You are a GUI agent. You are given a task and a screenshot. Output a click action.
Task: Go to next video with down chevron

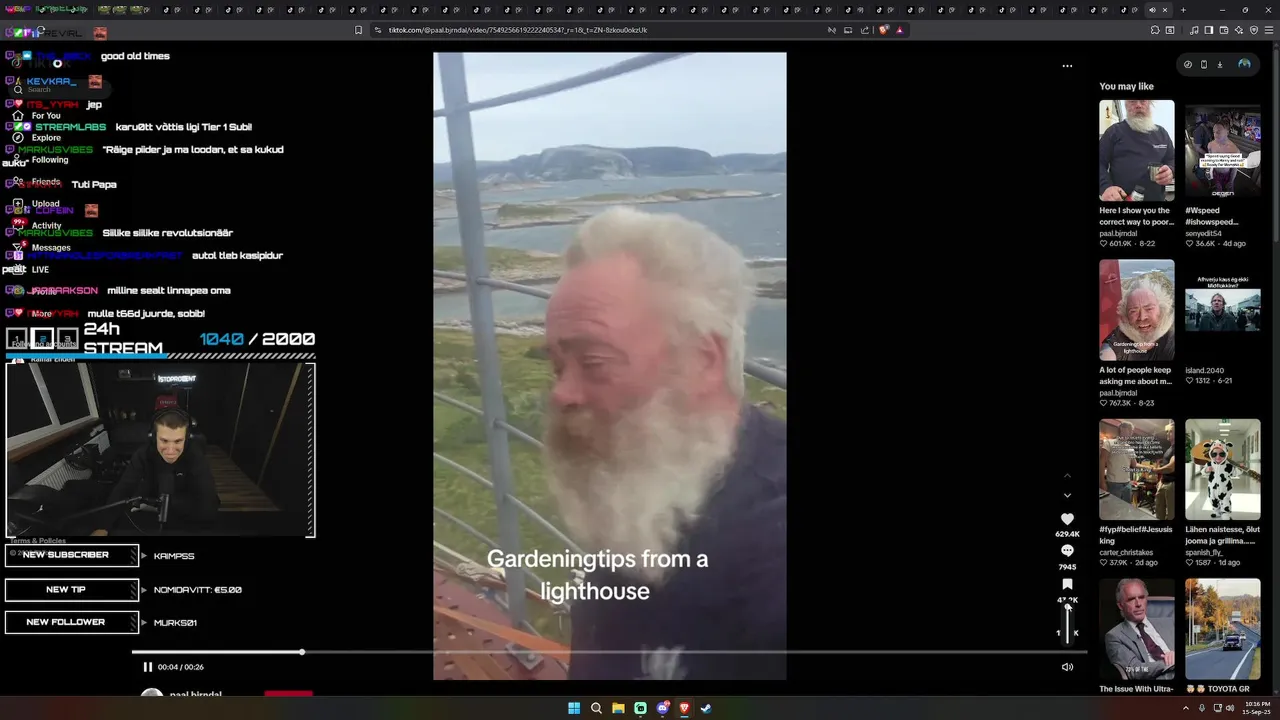[x=1067, y=495]
